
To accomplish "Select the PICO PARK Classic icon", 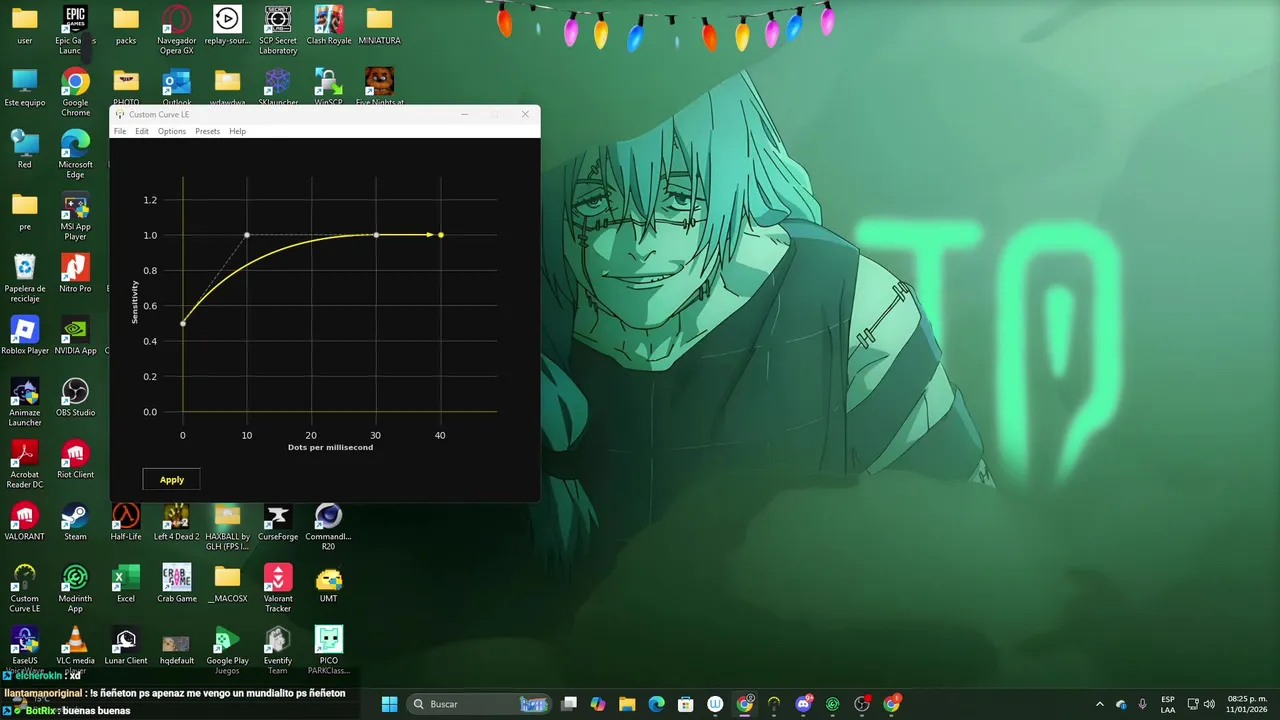I will [x=329, y=650].
